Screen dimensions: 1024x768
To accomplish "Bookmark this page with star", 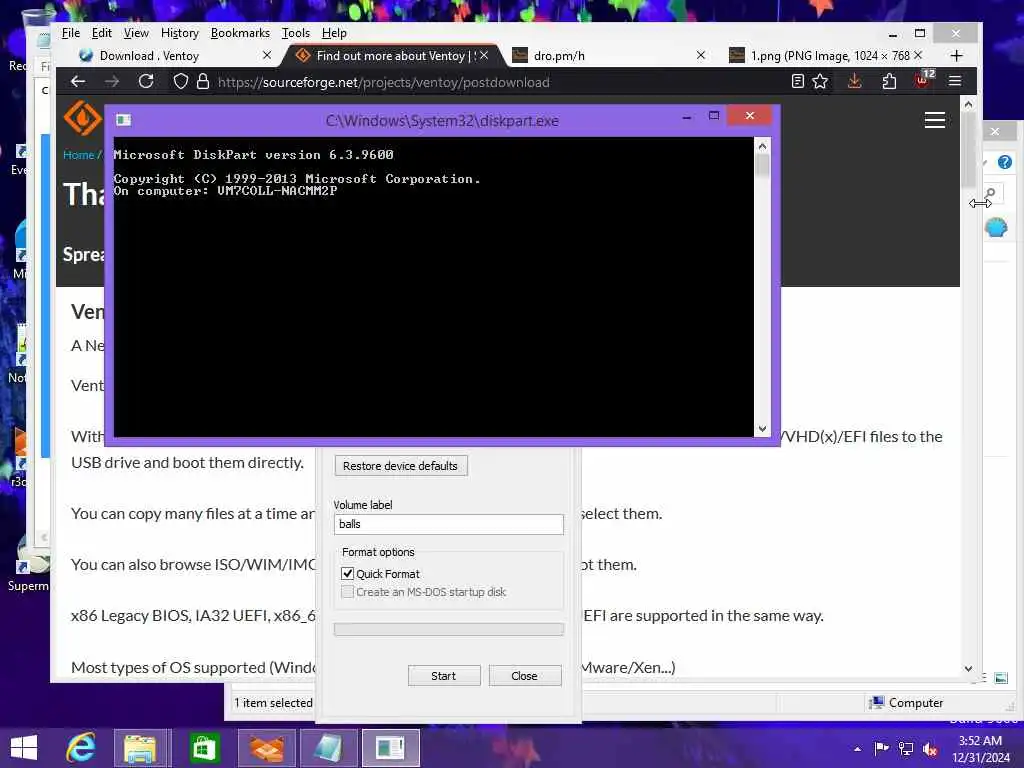I will pos(820,82).
